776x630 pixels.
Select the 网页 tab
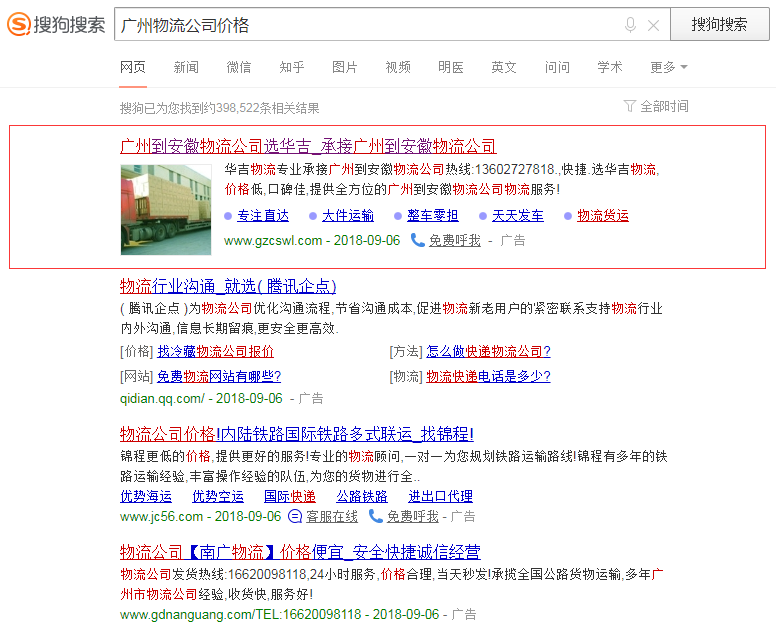133,67
